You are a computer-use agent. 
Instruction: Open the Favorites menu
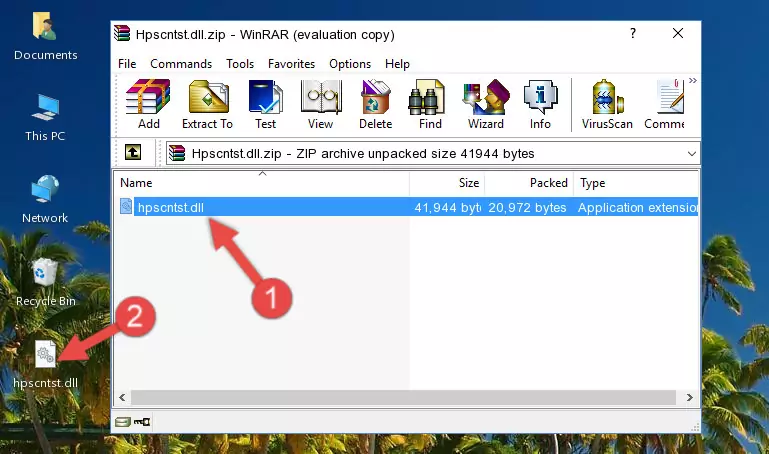click(x=291, y=64)
